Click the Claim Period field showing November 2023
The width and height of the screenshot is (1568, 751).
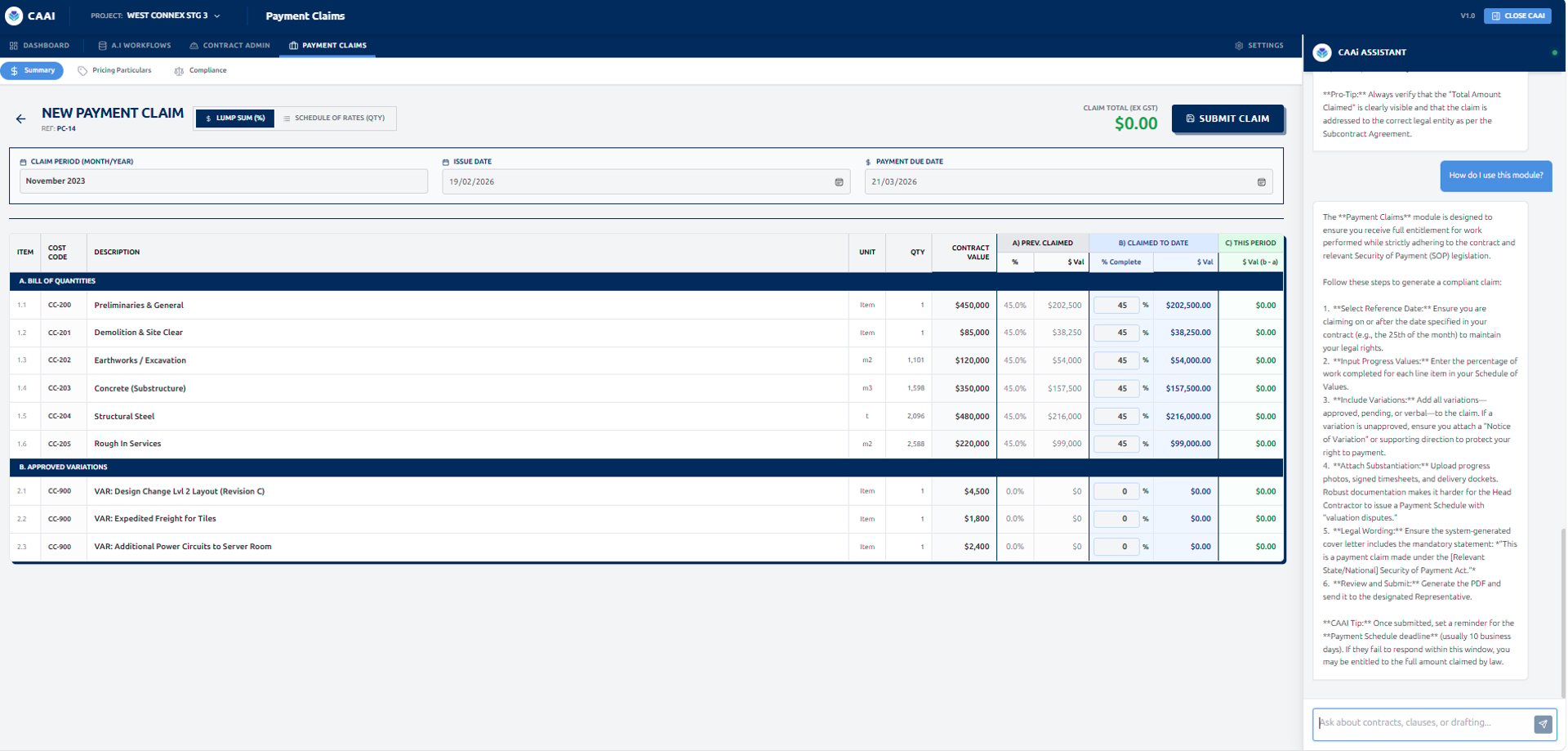click(223, 181)
